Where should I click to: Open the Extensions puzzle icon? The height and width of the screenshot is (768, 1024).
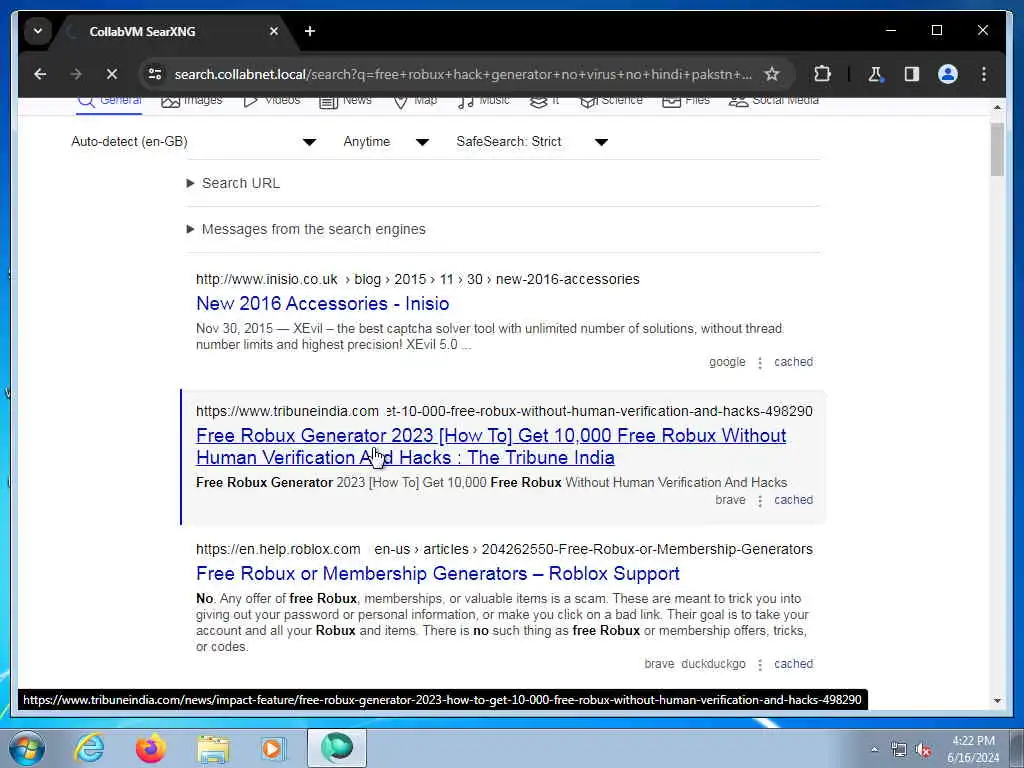822,74
